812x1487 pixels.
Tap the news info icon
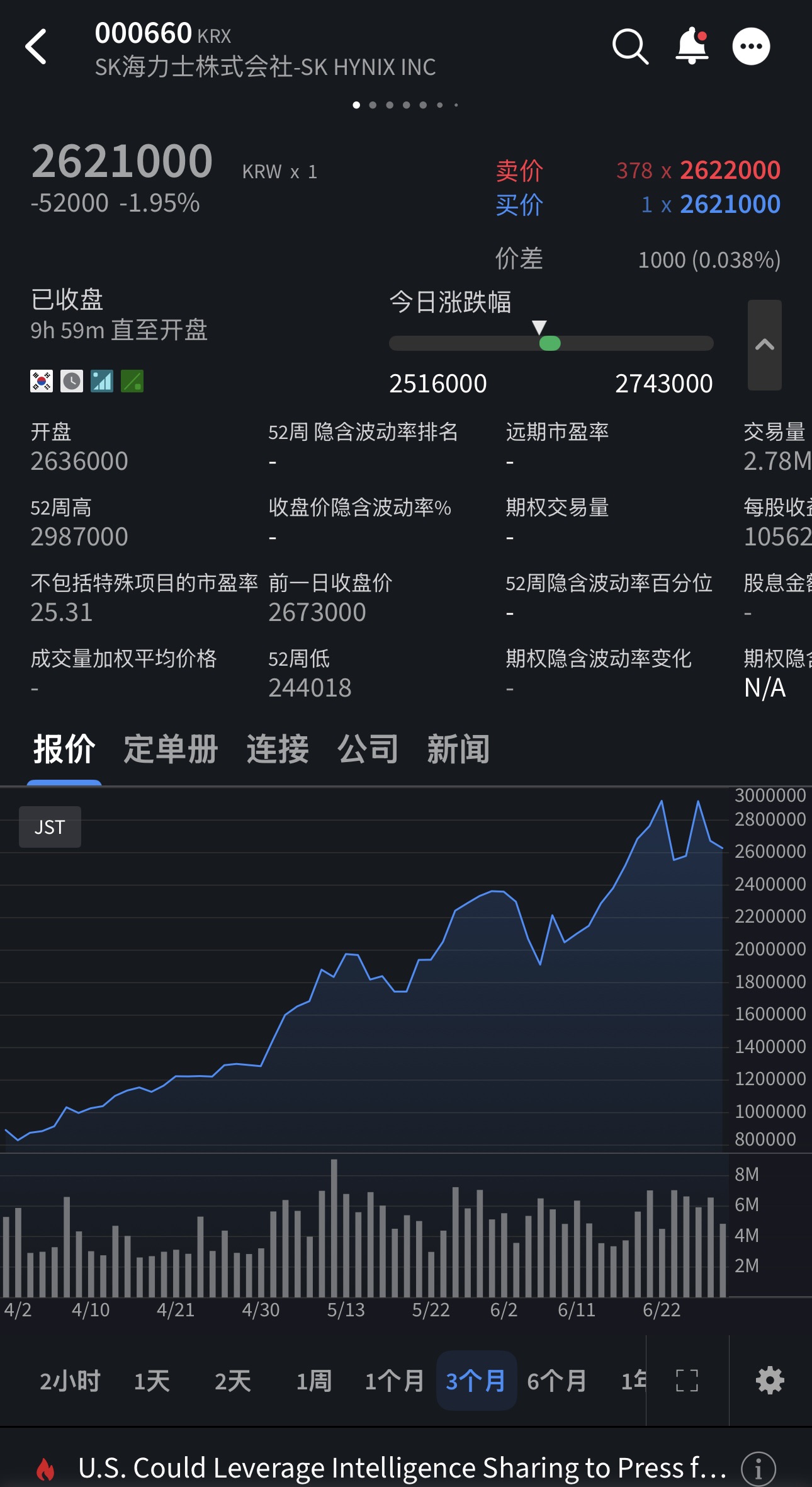(758, 1469)
